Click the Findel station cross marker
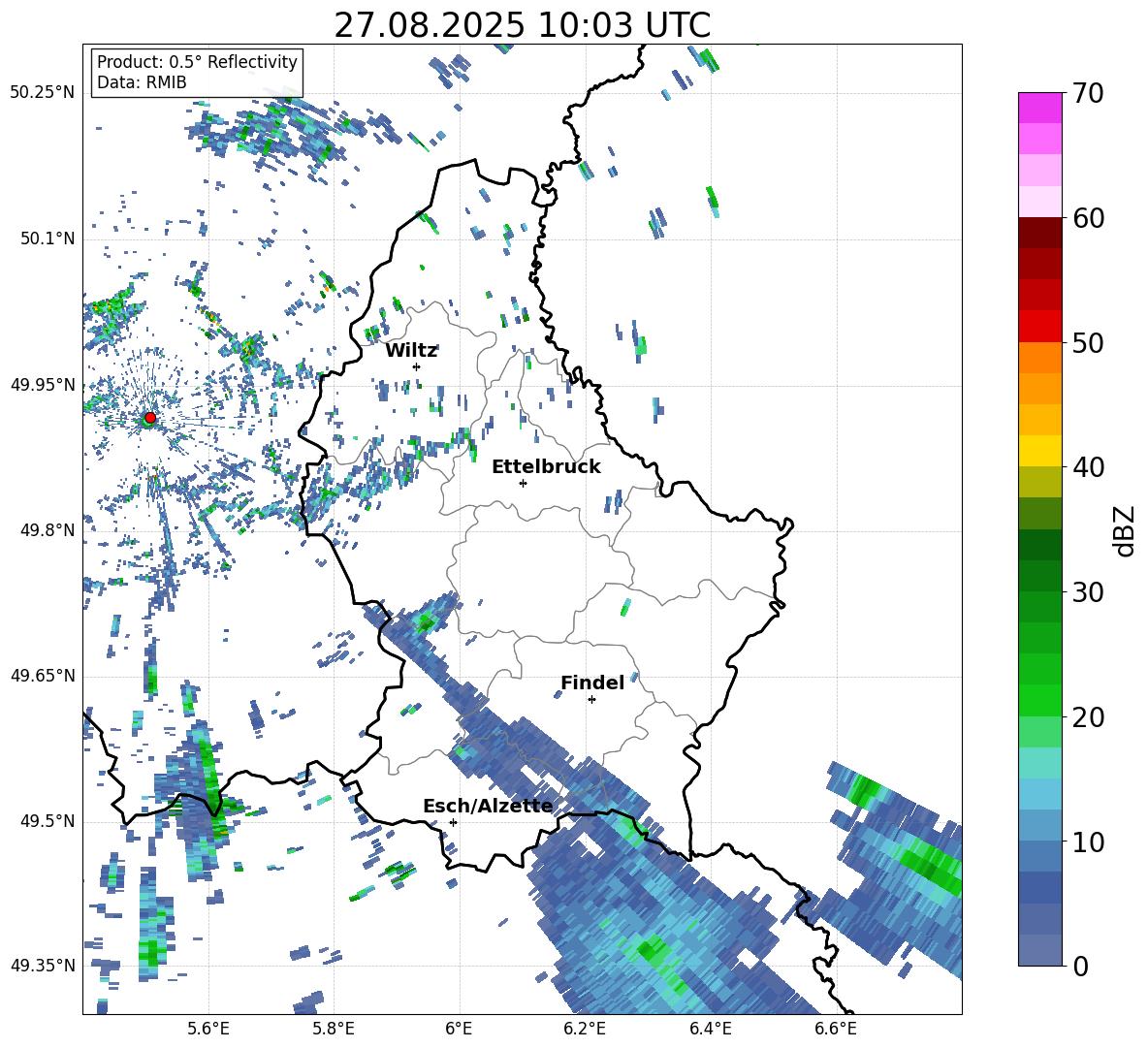Image resolution: width=1148 pixels, height=1048 pixels. pos(591,700)
